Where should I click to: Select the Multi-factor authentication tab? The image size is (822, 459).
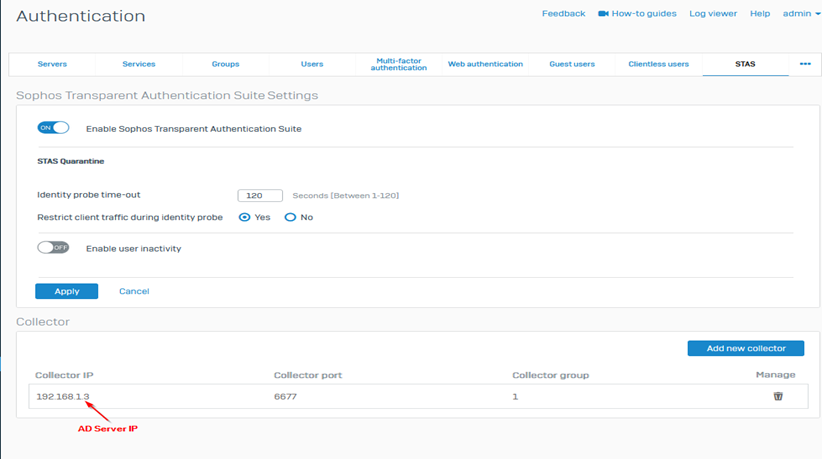coord(399,64)
